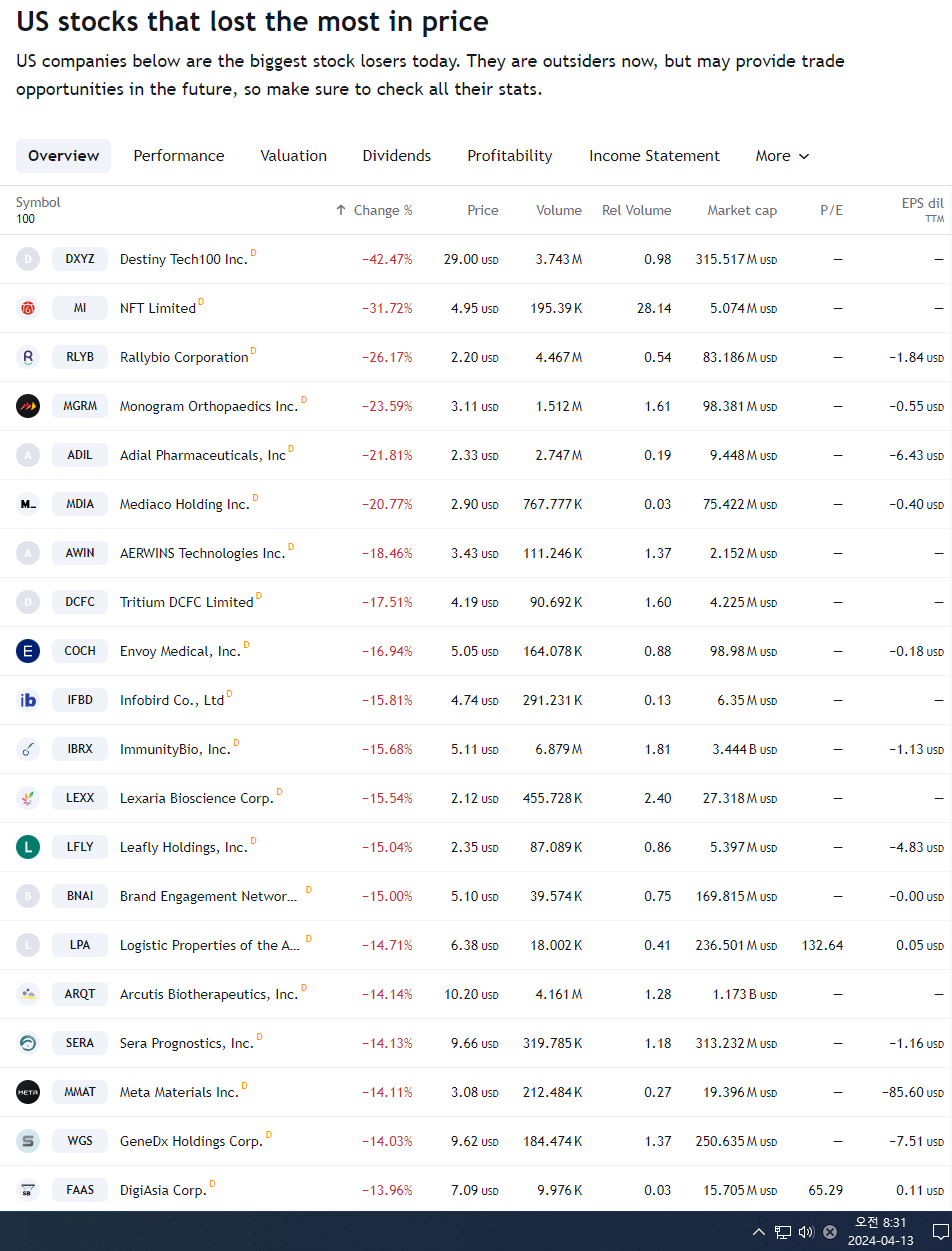Sort by the Change % column
The width and height of the screenshot is (952, 1251).
[374, 210]
